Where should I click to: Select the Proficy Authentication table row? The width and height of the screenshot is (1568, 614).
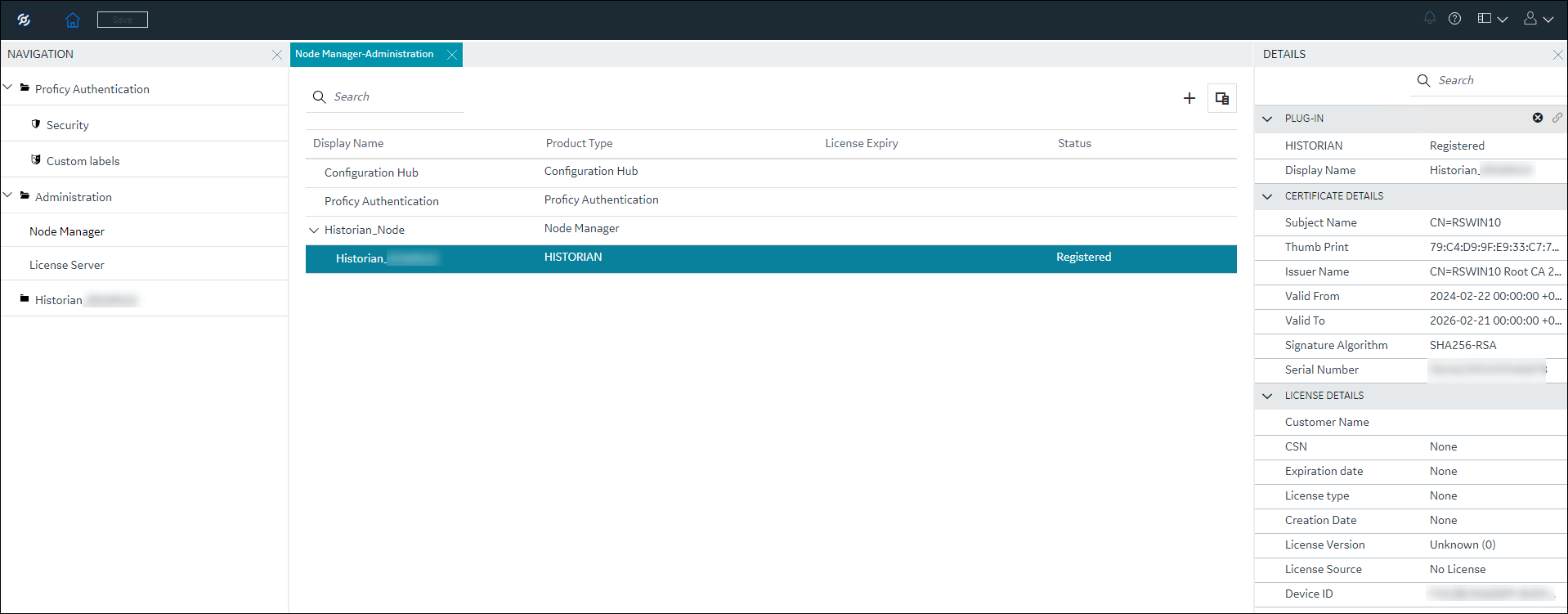coord(771,201)
